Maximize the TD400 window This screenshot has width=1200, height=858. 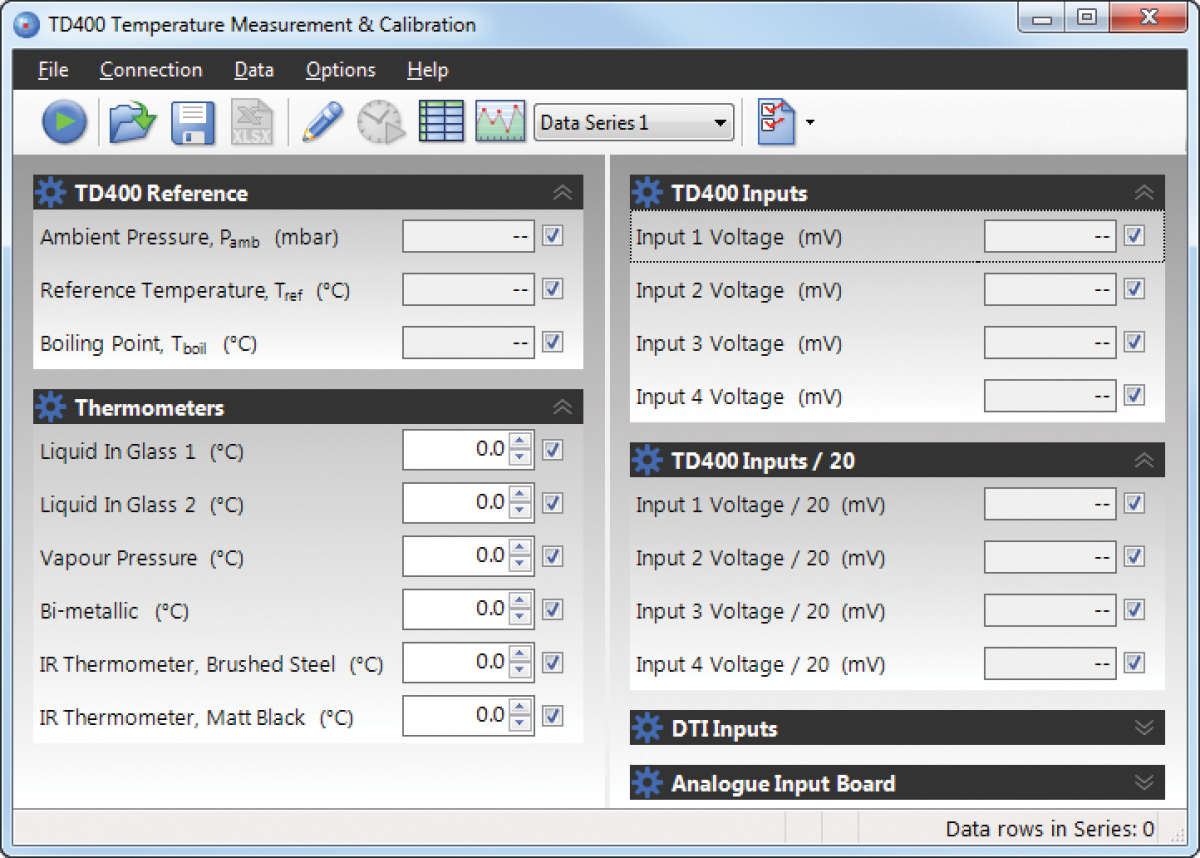click(x=1086, y=18)
